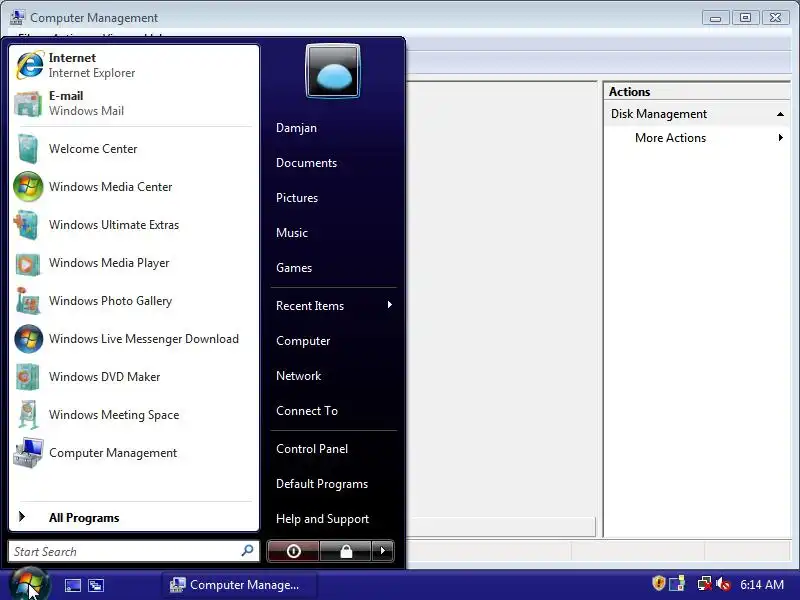Click the network disconnected tray icon

point(704,583)
